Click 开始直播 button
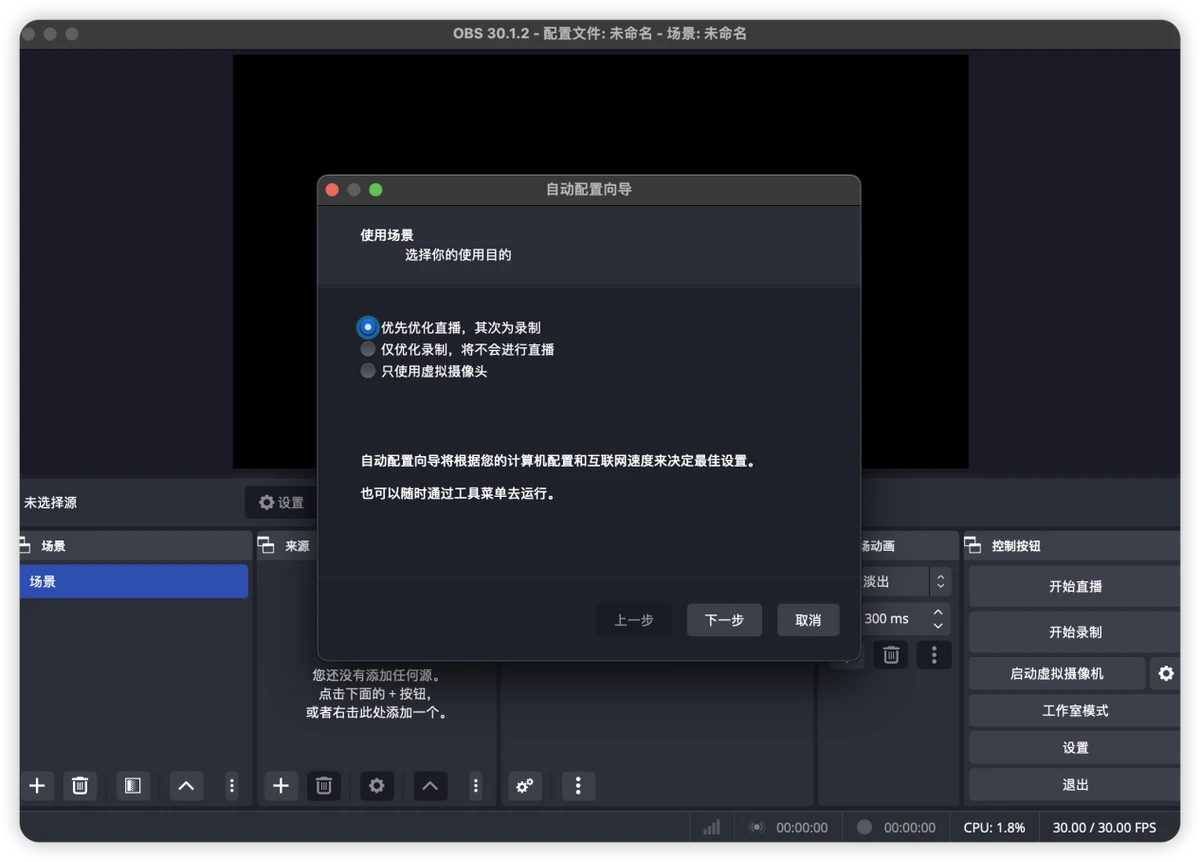The height and width of the screenshot is (862, 1200). [x=1075, y=587]
